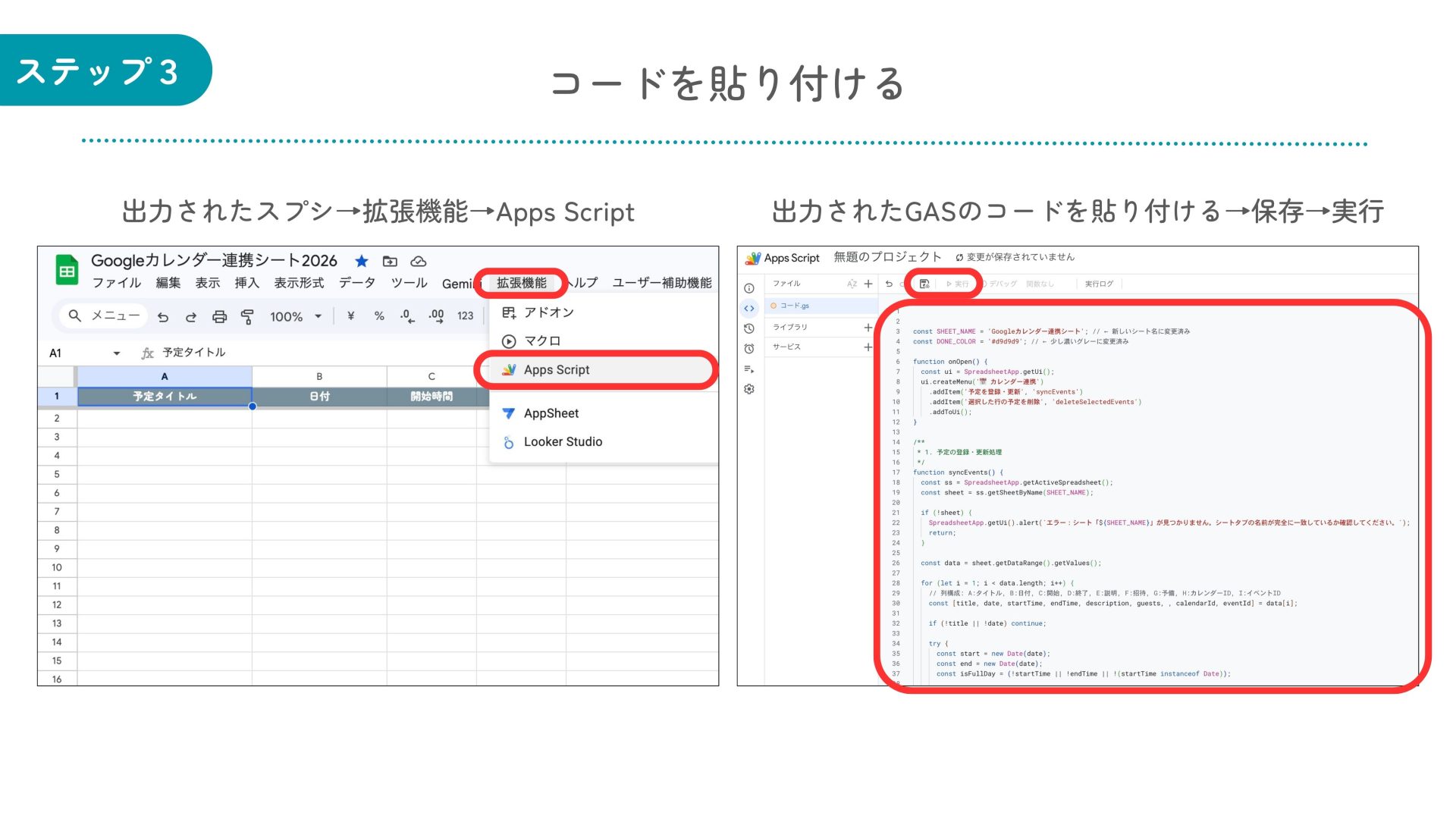1456x819 pixels.
Task: Open Apps Script project settings gear
Action: (749, 390)
